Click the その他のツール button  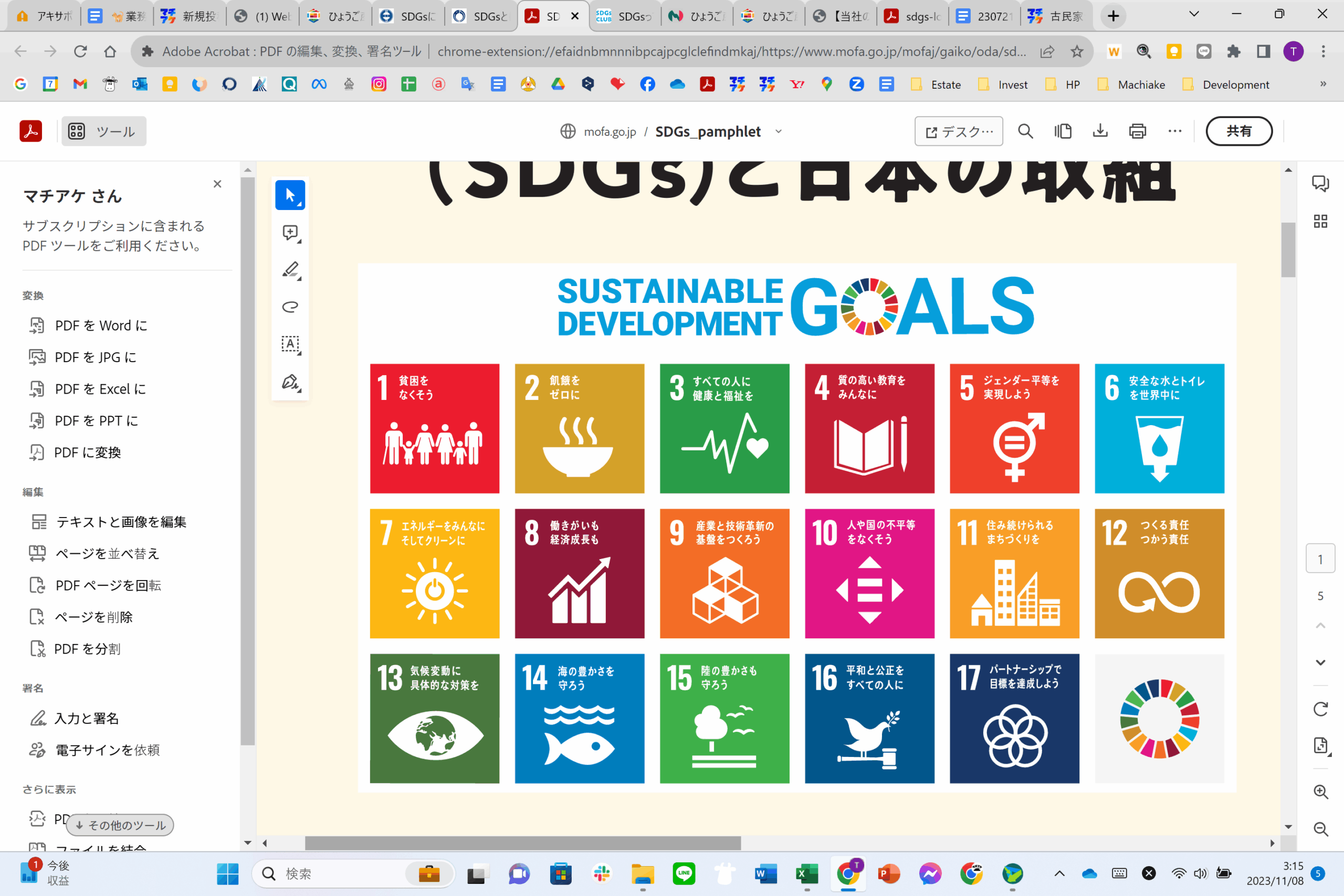click(x=120, y=825)
